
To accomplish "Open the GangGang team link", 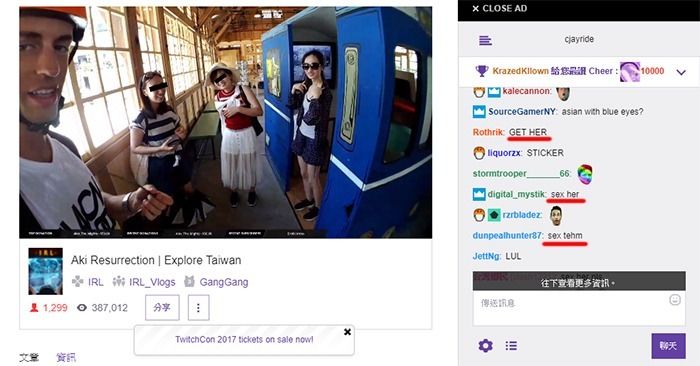I will 224,282.
